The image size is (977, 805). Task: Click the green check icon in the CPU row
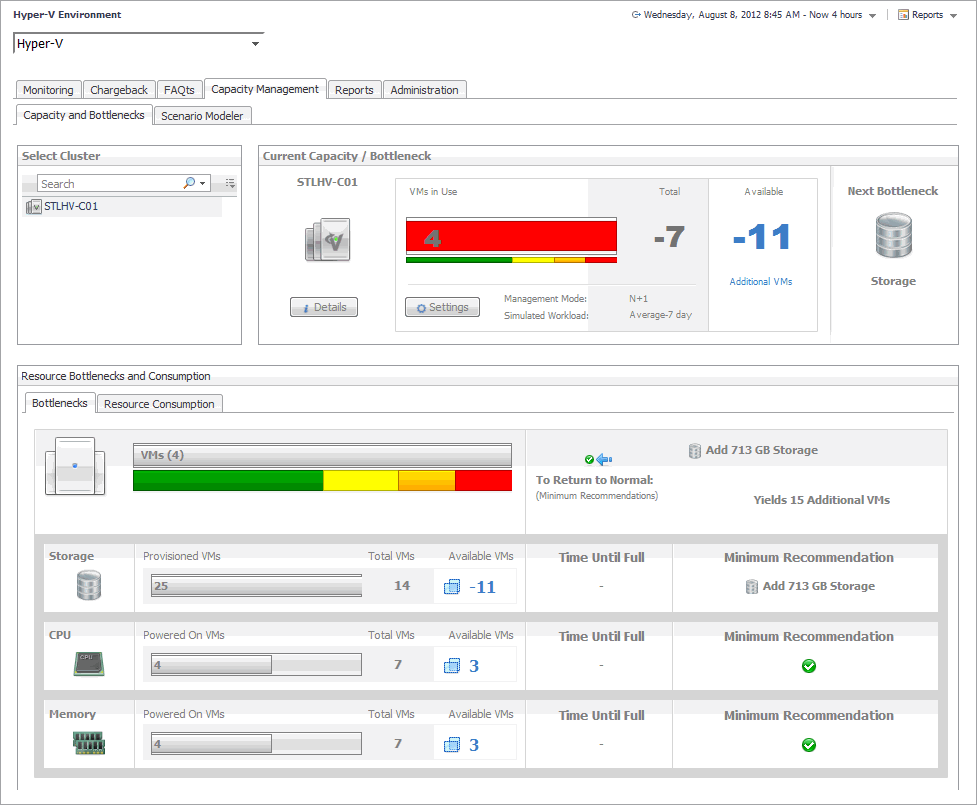coord(809,666)
